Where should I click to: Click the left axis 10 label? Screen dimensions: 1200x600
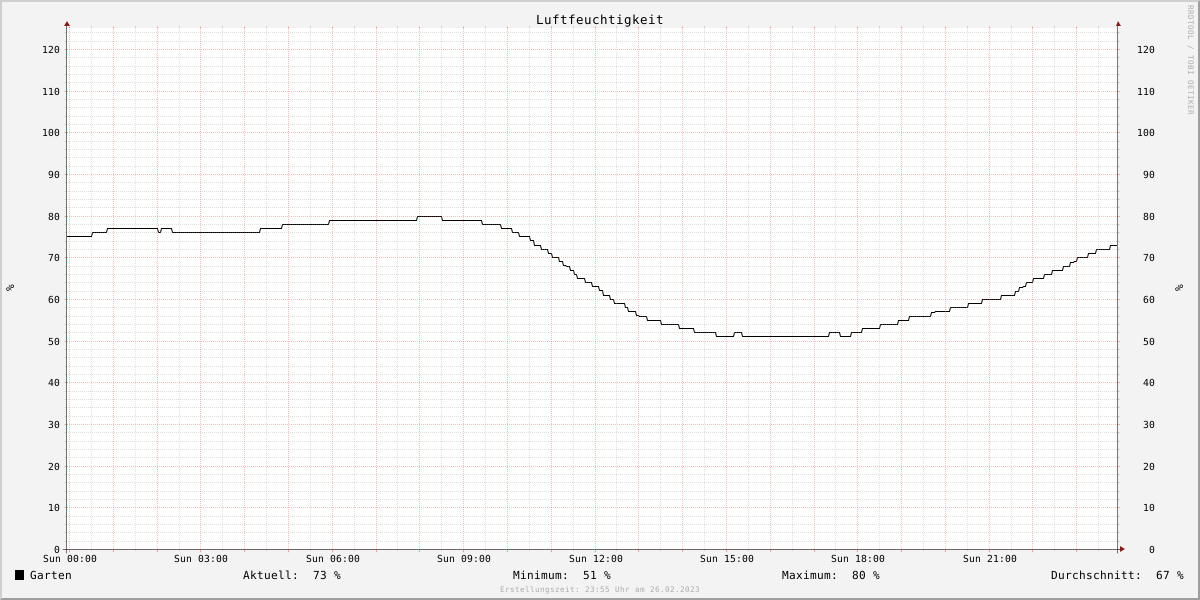coord(54,508)
